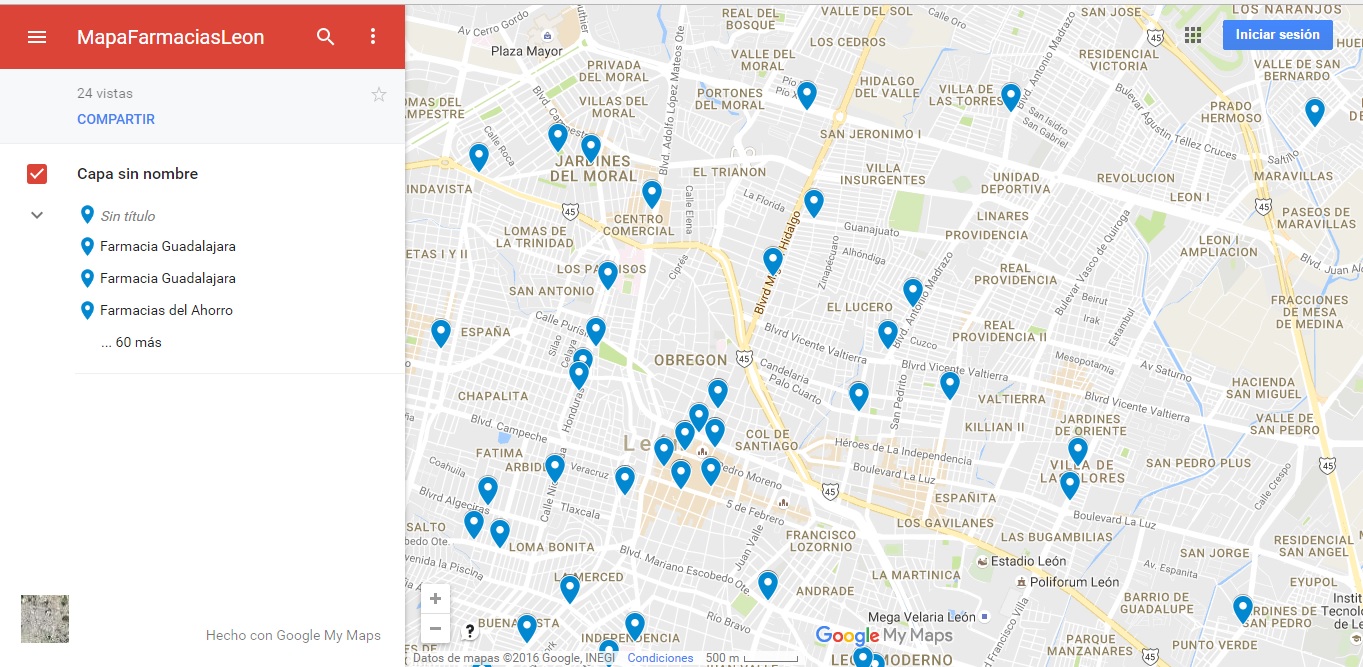Expand the '... 60 más' items
The image size is (1363, 667).
coord(131,342)
